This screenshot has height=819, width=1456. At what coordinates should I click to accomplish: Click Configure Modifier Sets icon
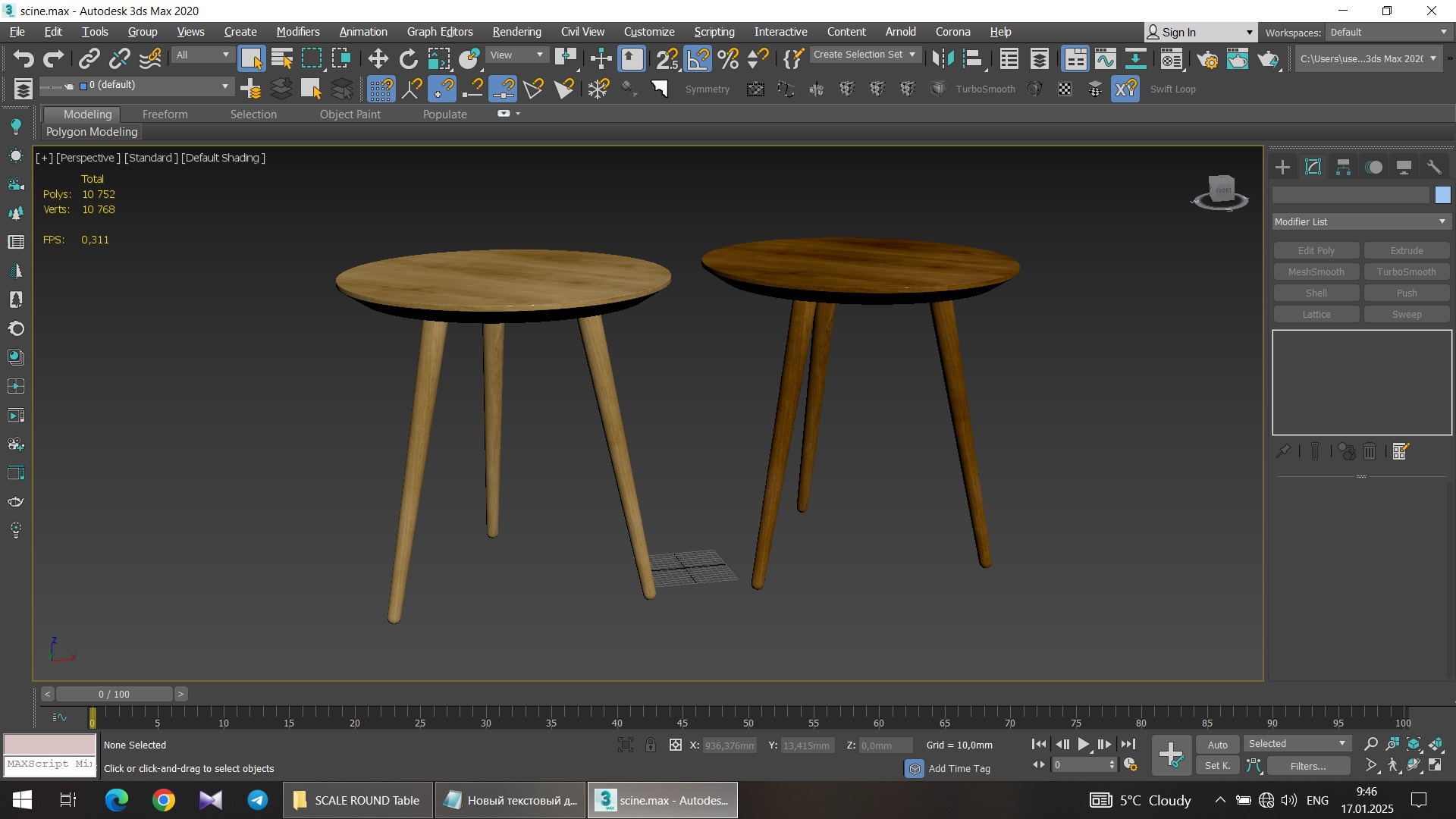(1401, 451)
